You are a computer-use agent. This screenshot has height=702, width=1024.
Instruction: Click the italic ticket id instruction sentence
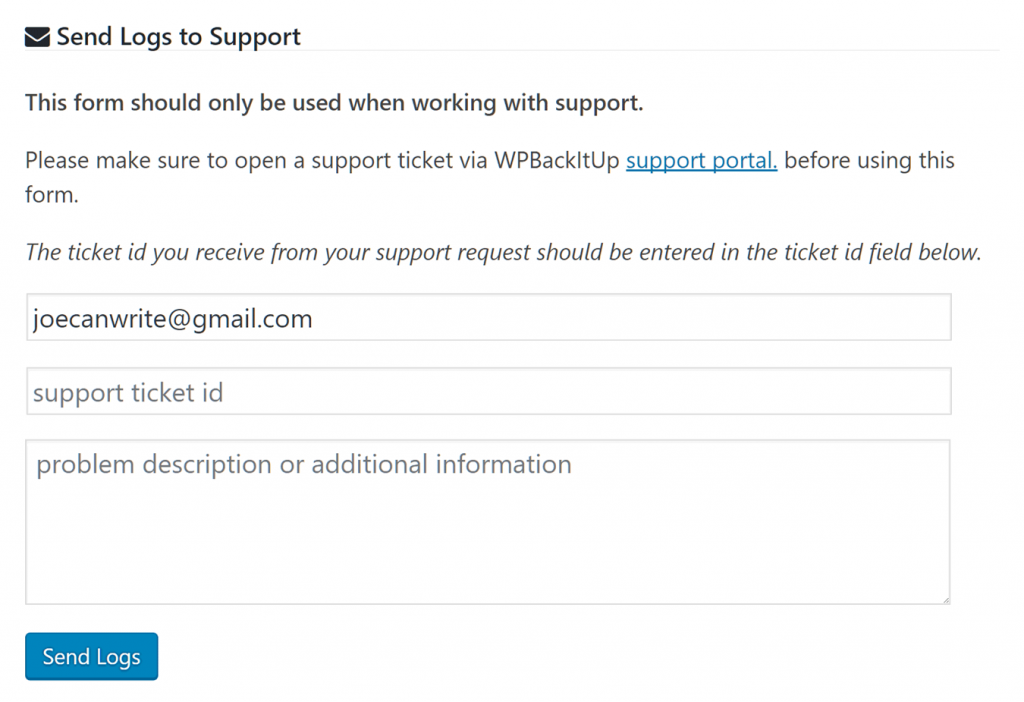(503, 252)
